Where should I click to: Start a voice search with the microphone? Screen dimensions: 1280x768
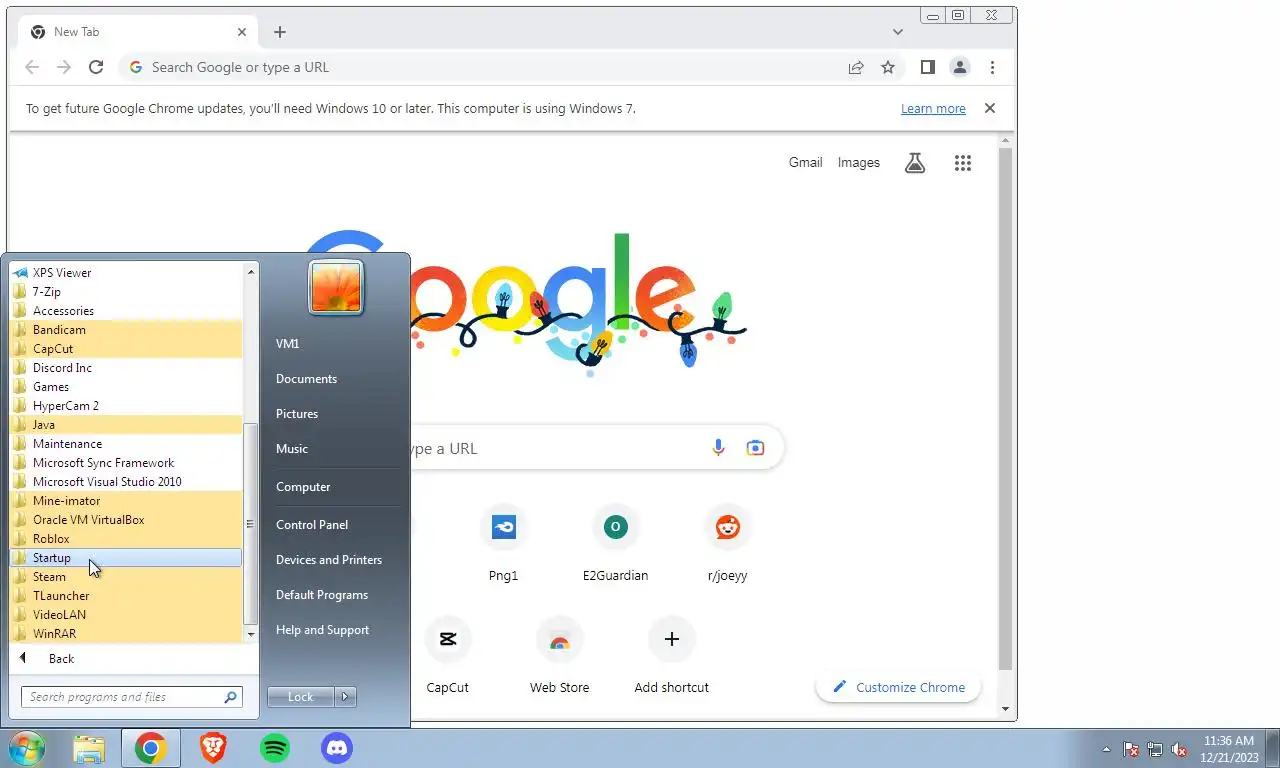click(x=718, y=448)
